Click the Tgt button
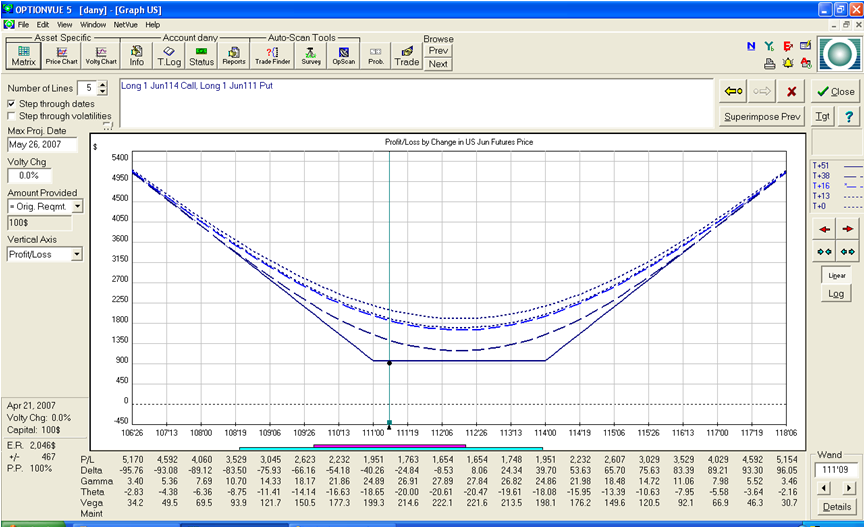 (x=823, y=116)
